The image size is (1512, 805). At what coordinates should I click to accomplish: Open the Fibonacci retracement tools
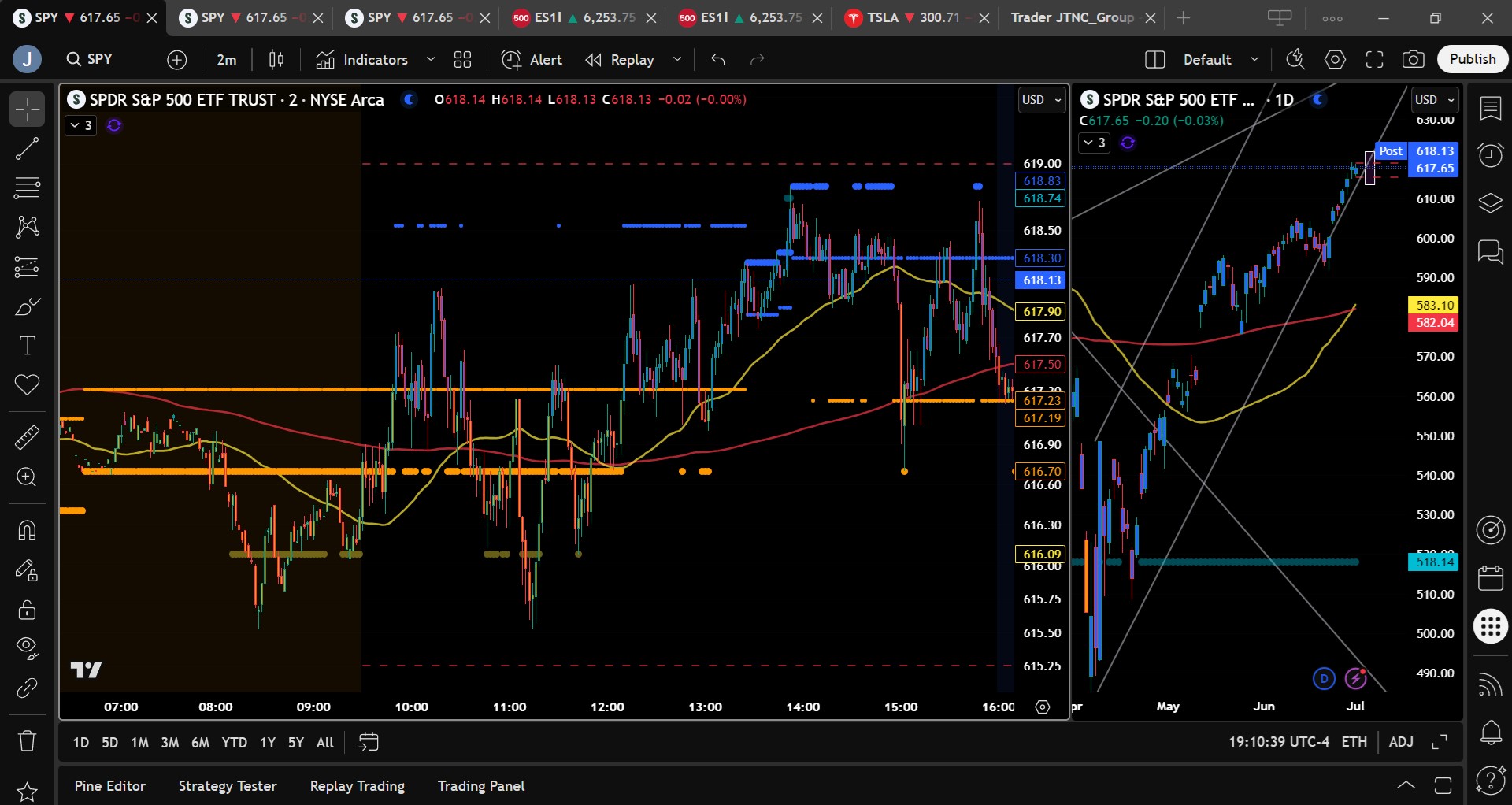[x=27, y=188]
